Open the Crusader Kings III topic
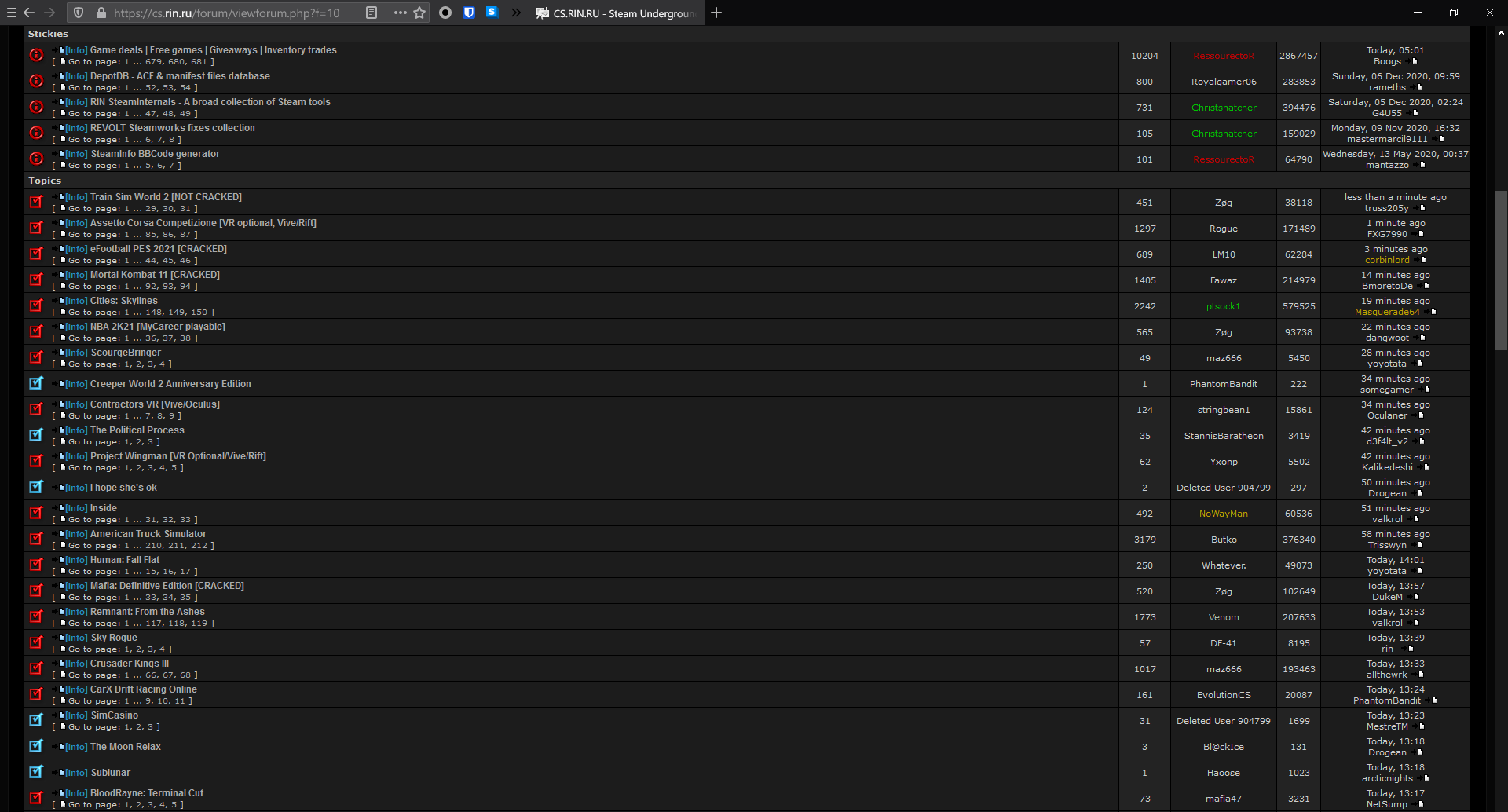This screenshot has width=1508, height=812. (129, 664)
